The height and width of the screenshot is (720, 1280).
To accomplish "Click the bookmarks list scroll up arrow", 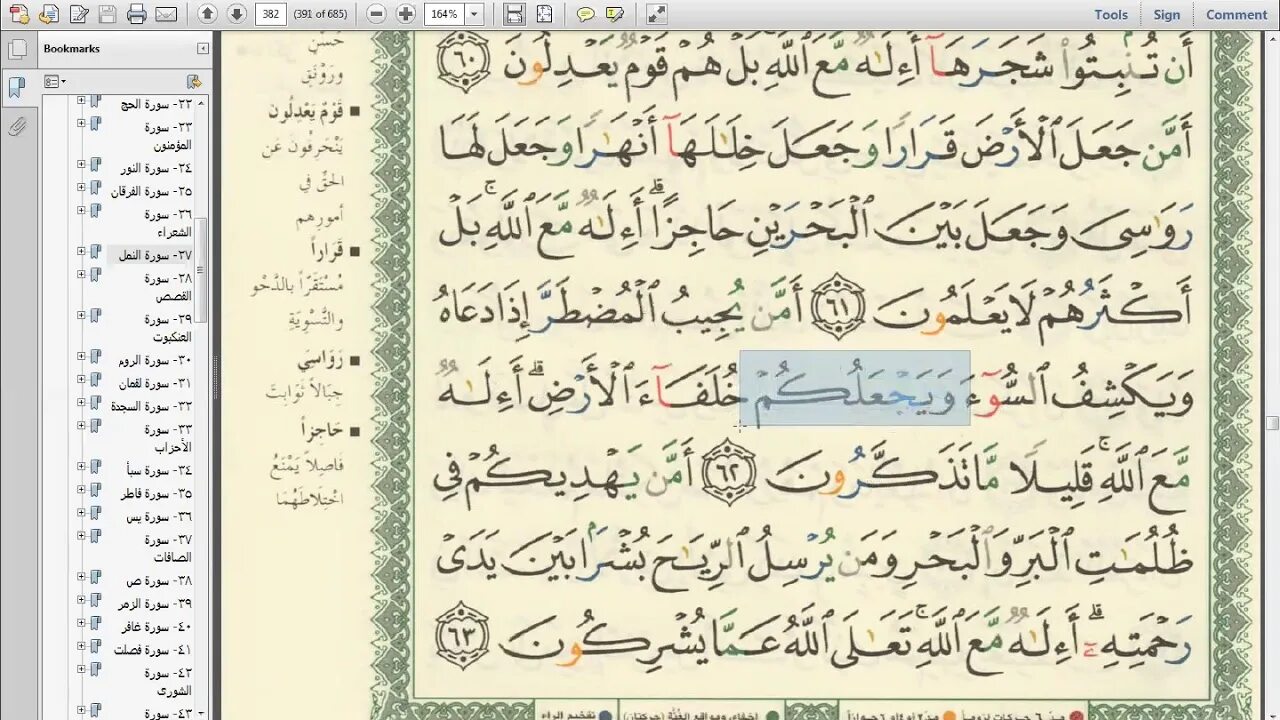I will [x=202, y=103].
